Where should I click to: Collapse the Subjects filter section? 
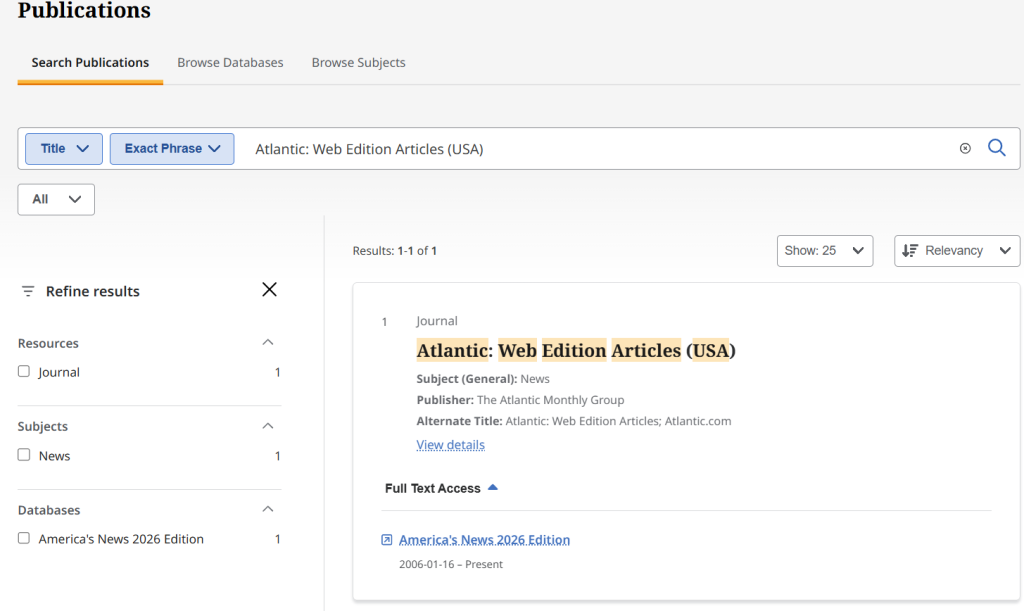pyautogui.click(x=268, y=426)
